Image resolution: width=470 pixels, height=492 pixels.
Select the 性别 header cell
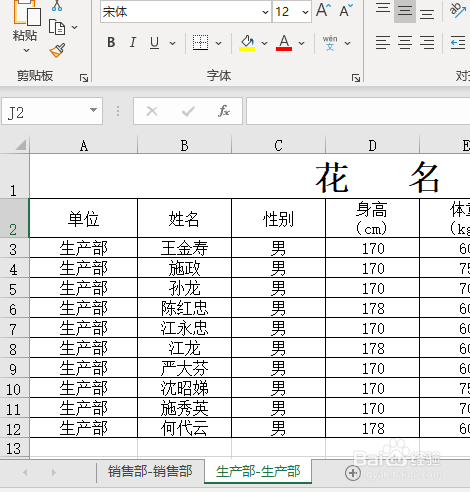pyautogui.click(x=278, y=218)
